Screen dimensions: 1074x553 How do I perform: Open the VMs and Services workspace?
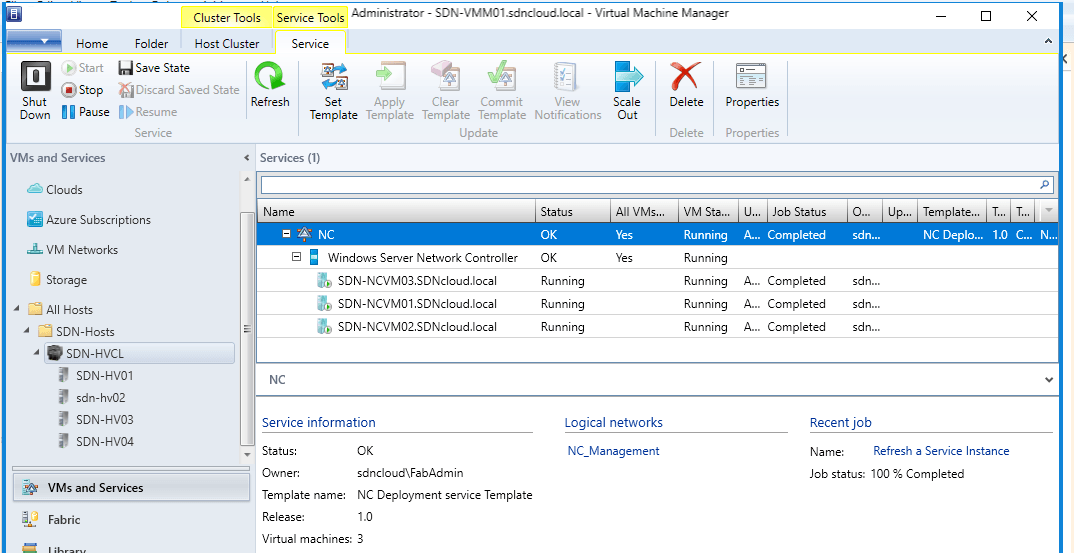point(131,488)
